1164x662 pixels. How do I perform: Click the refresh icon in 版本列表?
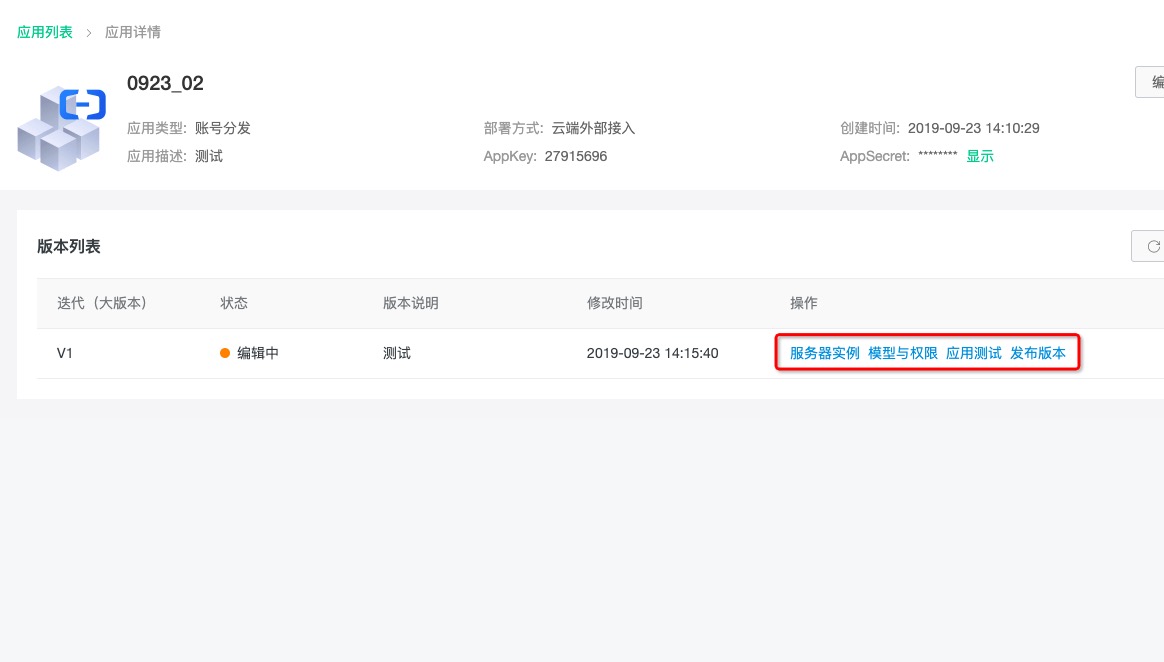coord(1153,246)
